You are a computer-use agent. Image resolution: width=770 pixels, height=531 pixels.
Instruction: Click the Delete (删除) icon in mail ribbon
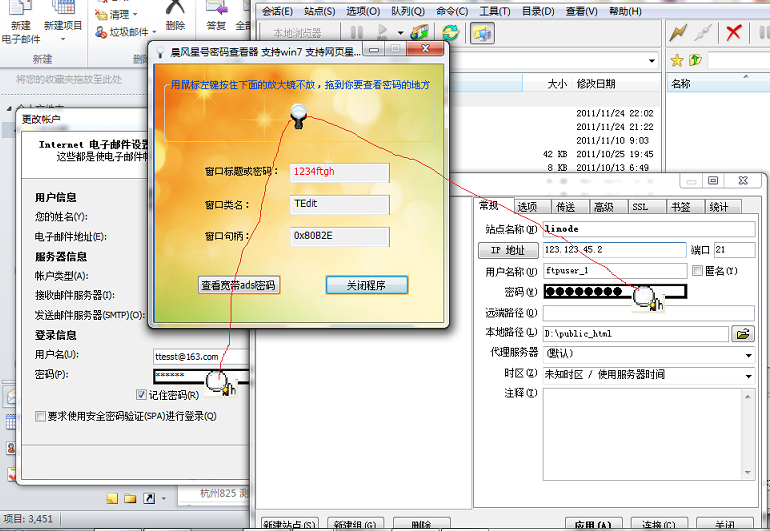[175, 15]
